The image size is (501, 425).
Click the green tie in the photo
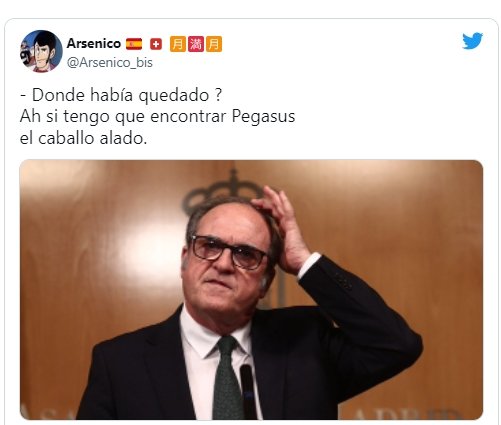[228, 377]
